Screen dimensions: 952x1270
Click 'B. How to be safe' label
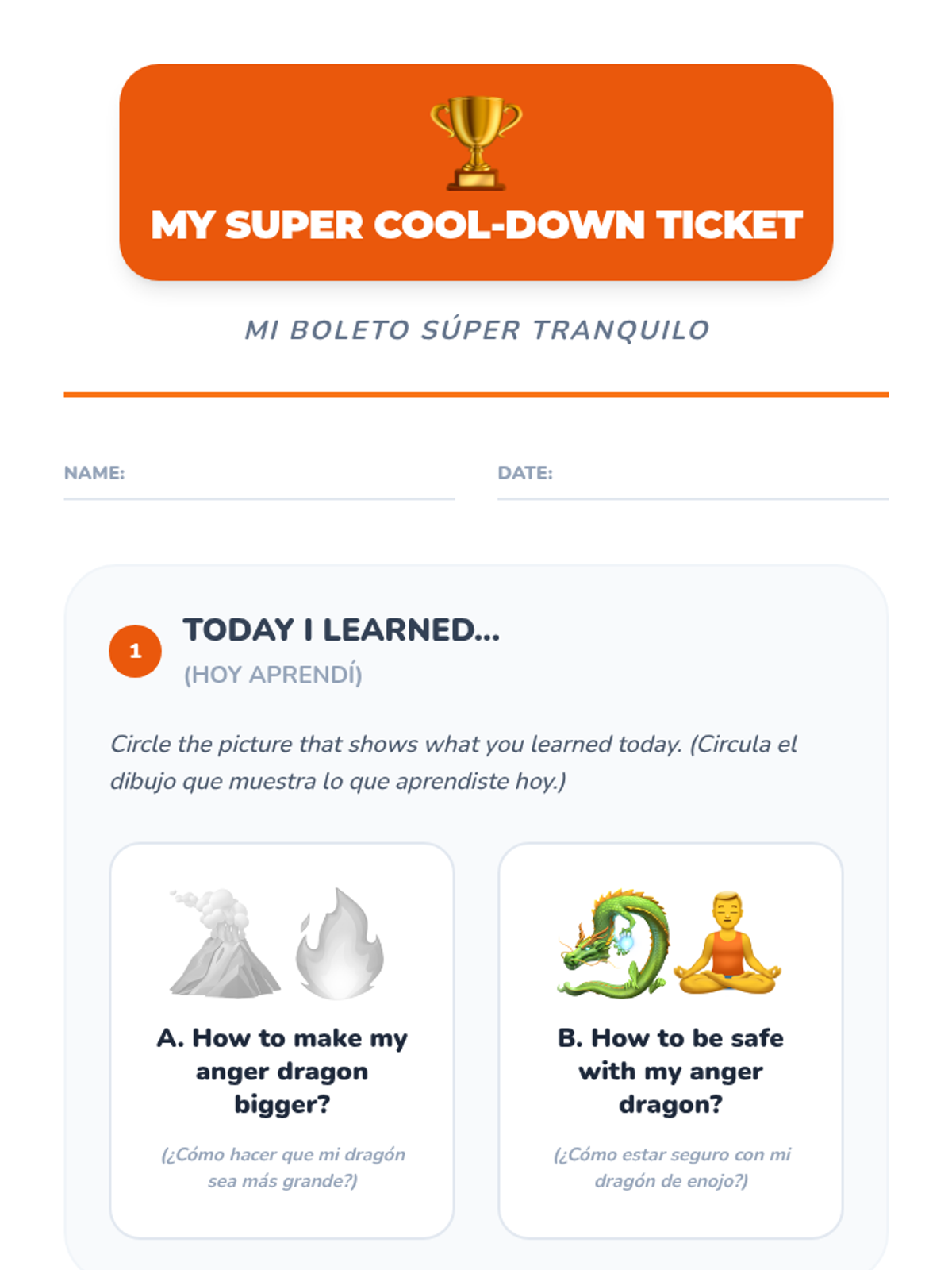click(670, 1038)
